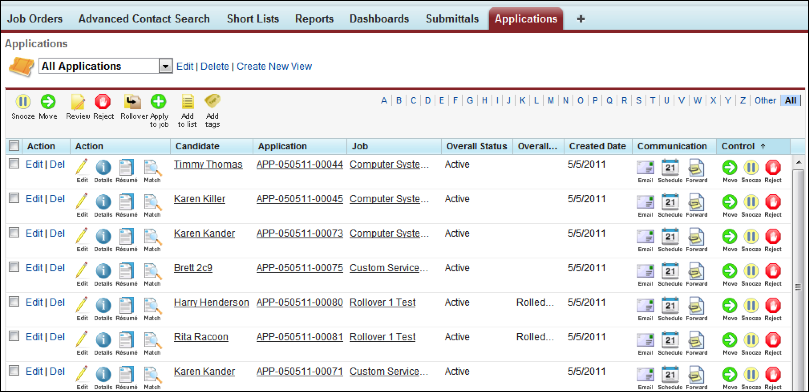Viewport: 809px width, 392px height.
Task: Sort by the Candidate column header
Action: coord(212,146)
